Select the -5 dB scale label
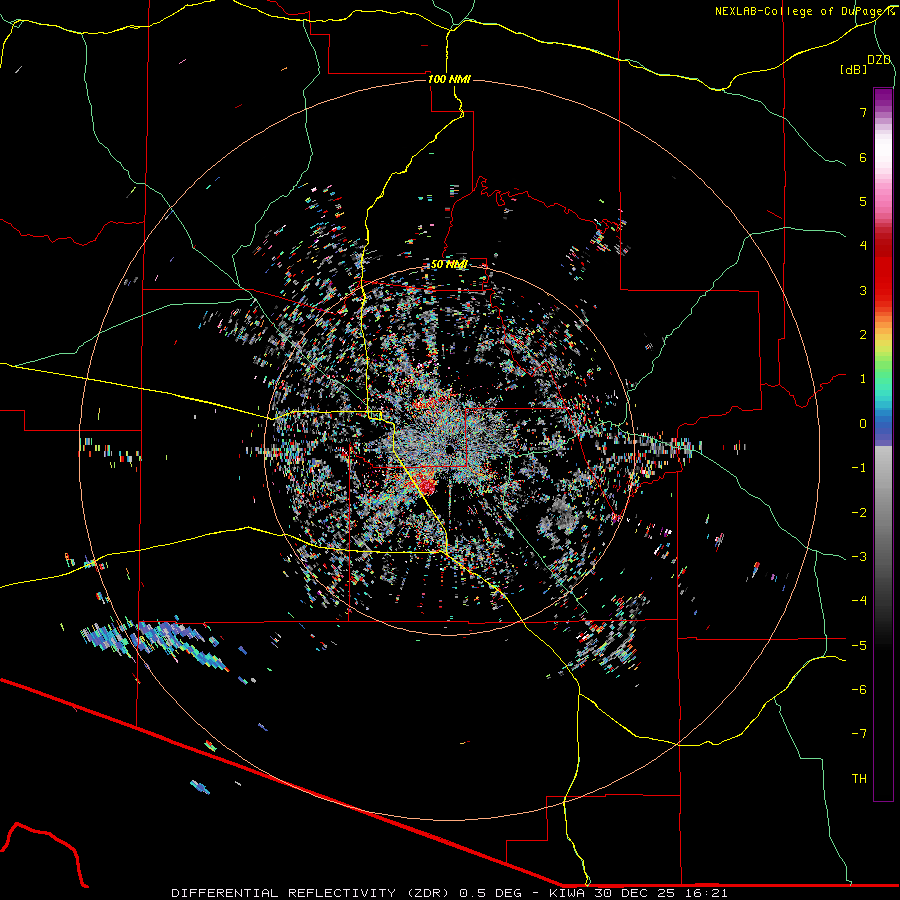 [859, 645]
